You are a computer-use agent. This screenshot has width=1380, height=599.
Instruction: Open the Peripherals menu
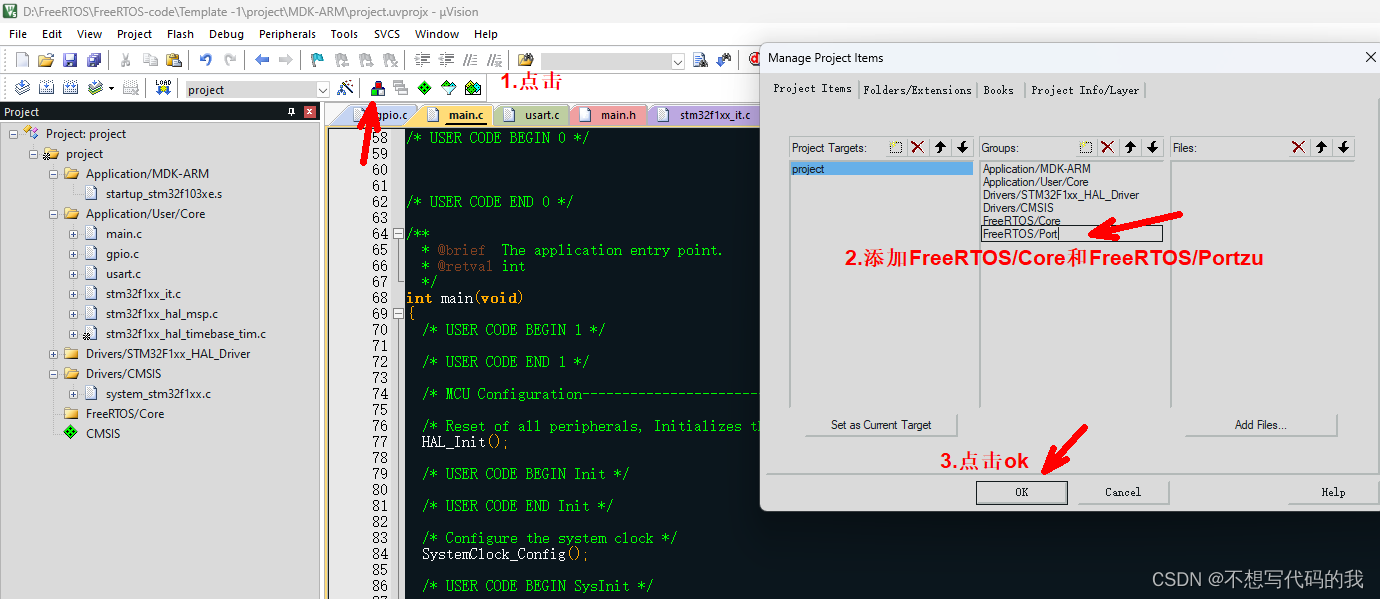(287, 33)
